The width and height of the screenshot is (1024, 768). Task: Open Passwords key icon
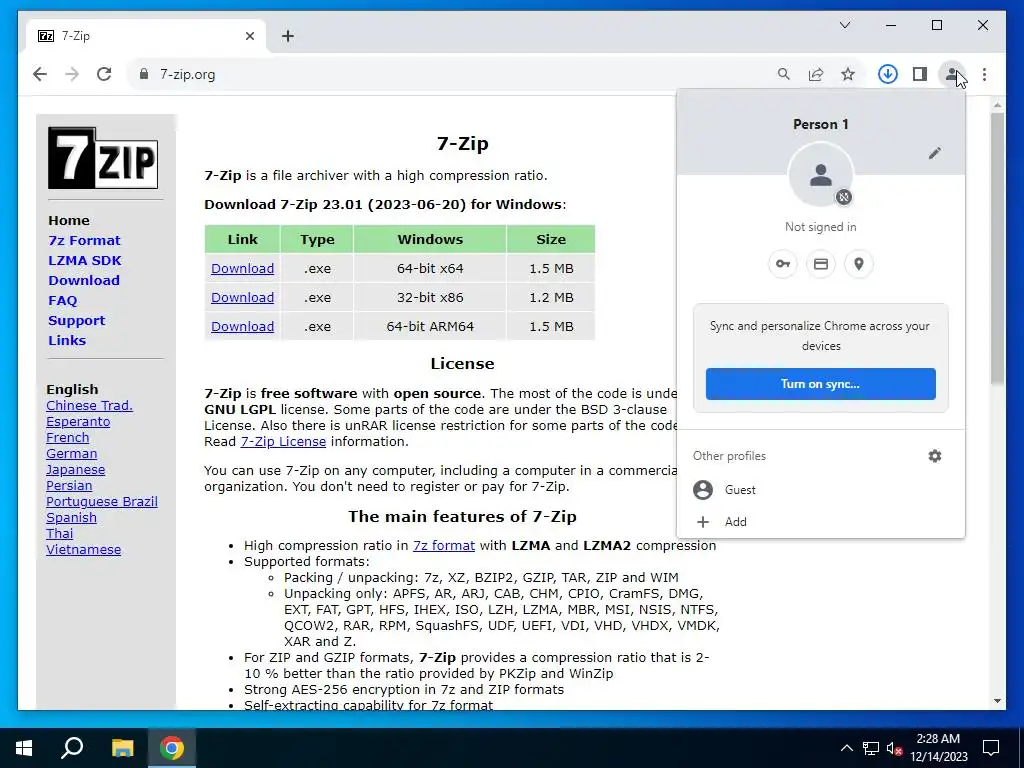pyautogui.click(x=782, y=264)
